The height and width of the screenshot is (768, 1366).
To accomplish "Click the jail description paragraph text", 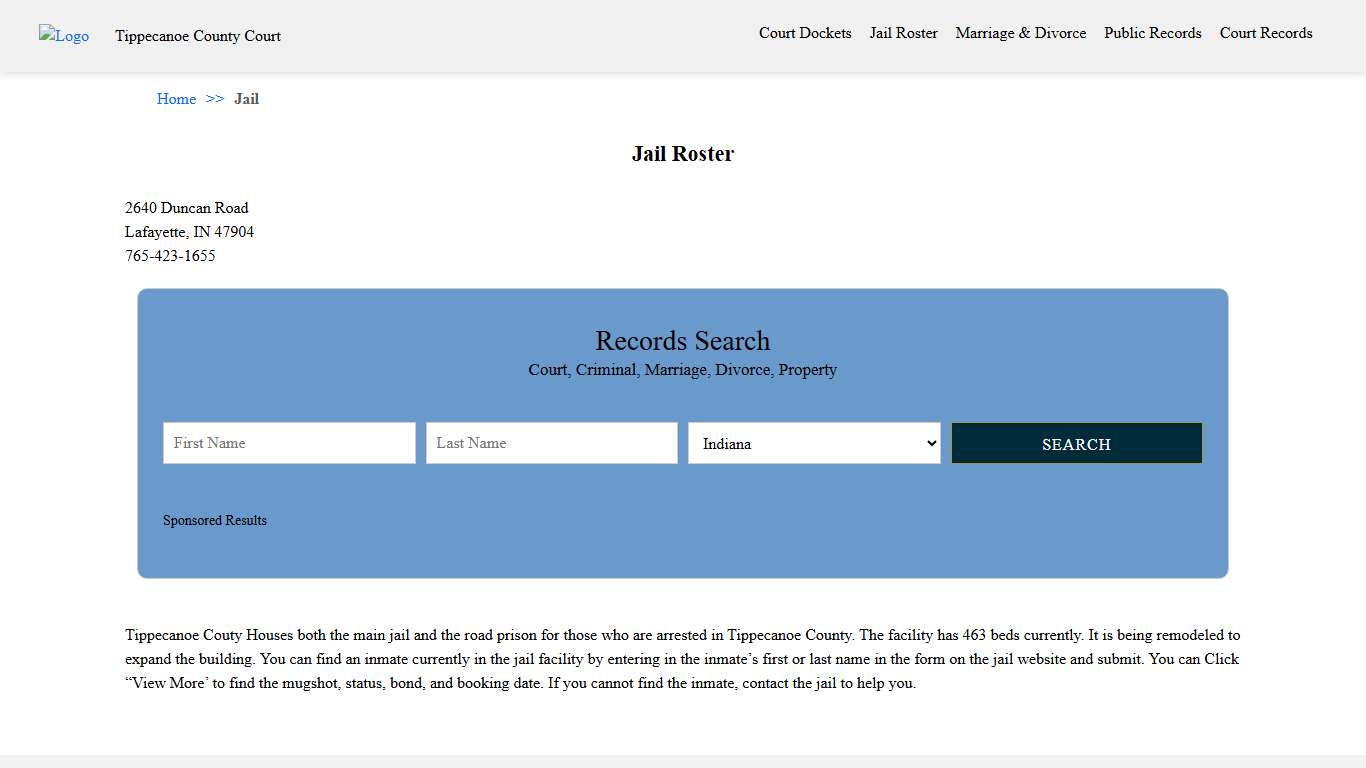I will (x=682, y=659).
